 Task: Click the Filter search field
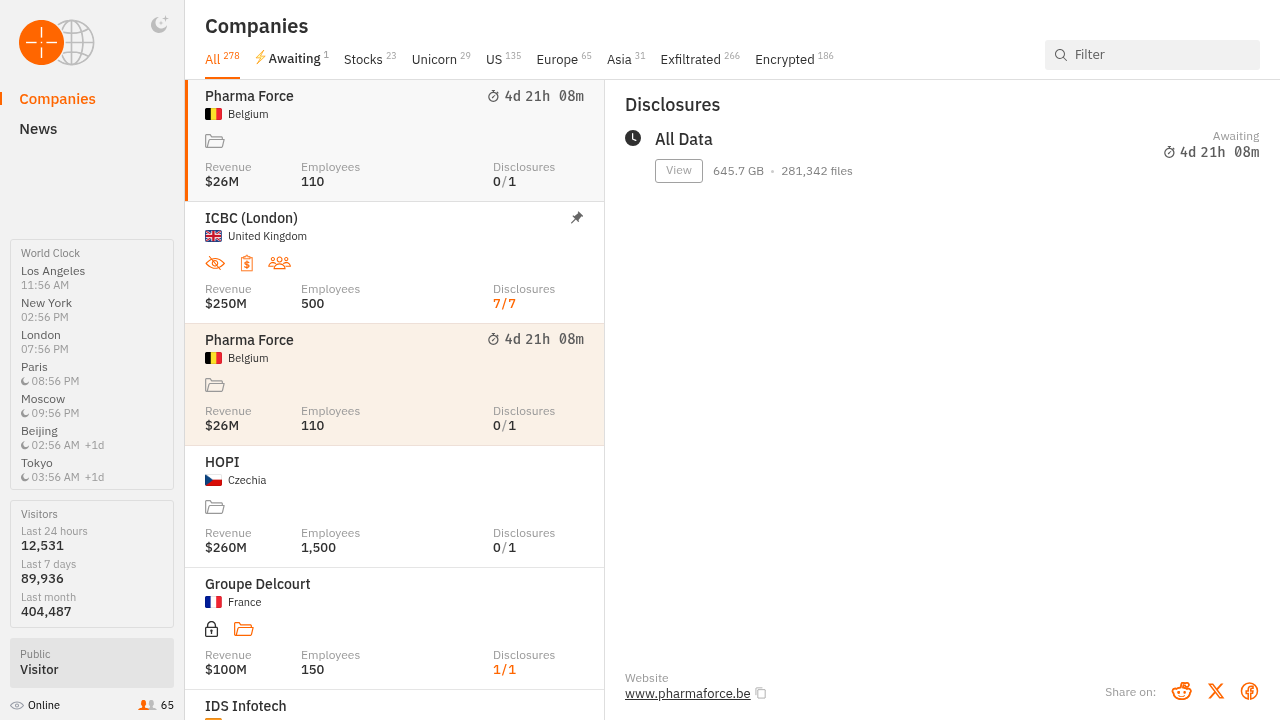pos(1152,55)
